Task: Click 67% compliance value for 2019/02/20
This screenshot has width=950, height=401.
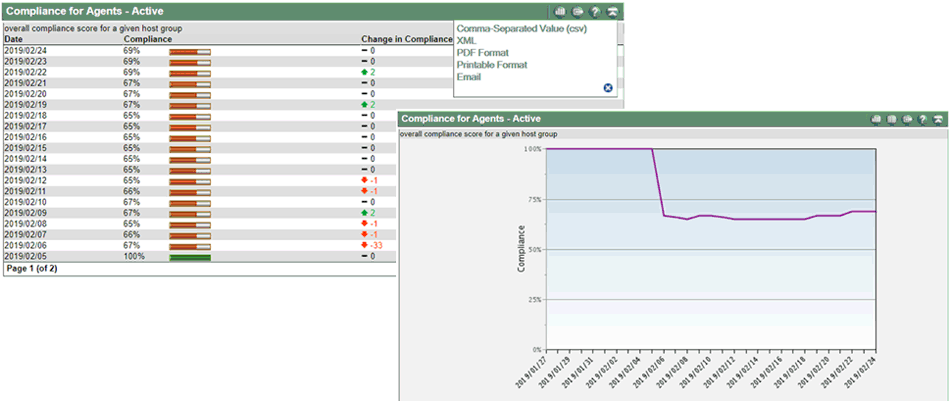Action: 131,94
